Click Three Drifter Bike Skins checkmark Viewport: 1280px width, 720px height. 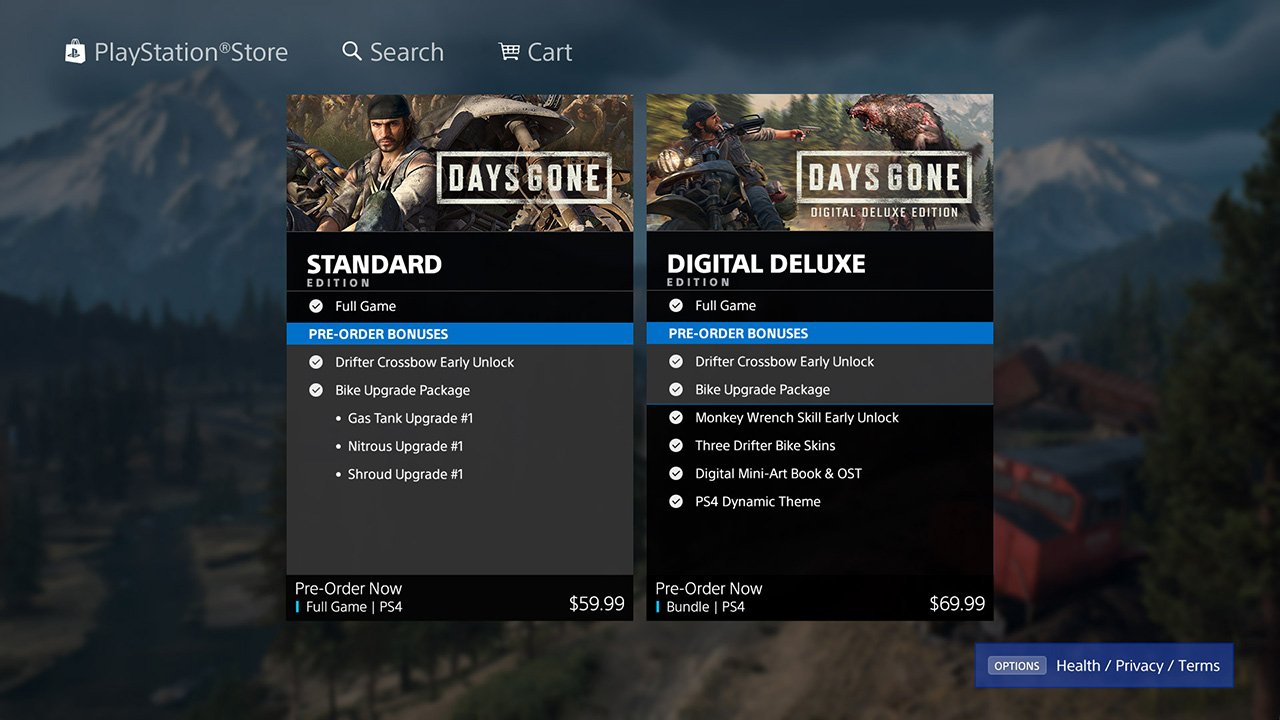click(676, 445)
